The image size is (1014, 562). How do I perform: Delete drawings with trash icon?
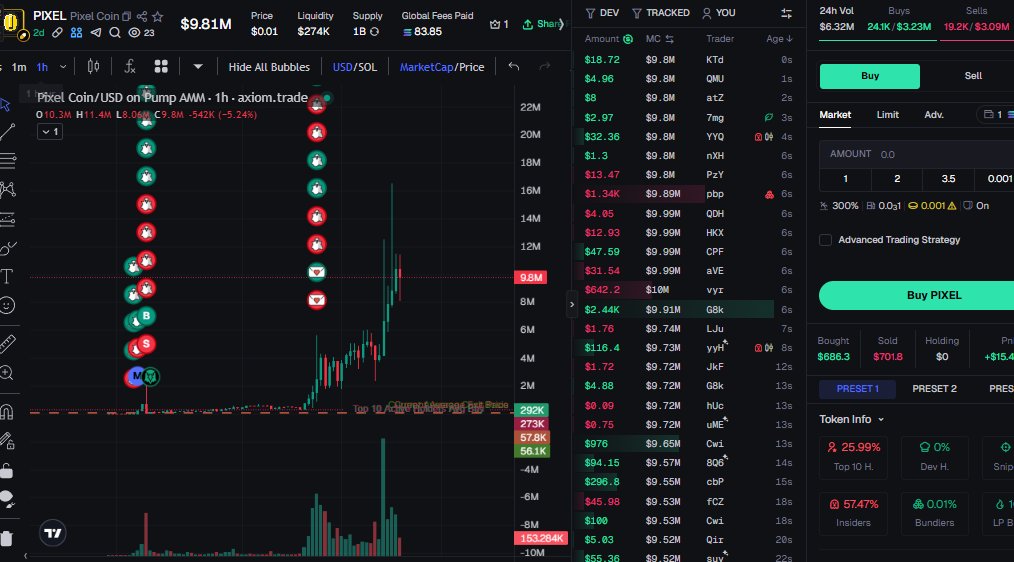[x=7, y=538]
